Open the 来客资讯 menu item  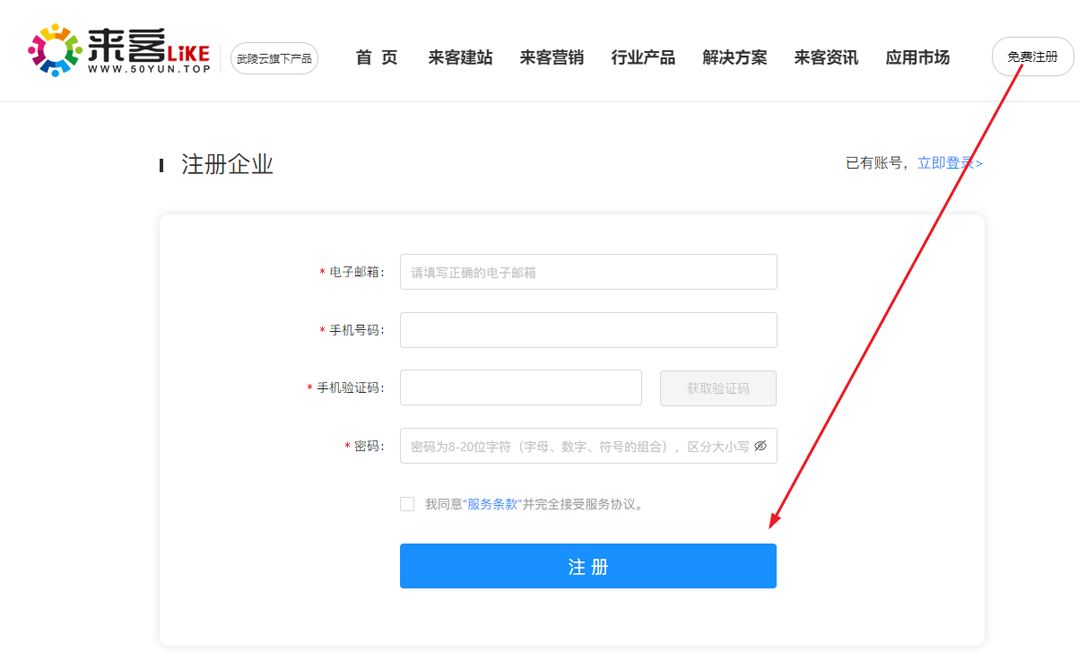pos(826,57)
